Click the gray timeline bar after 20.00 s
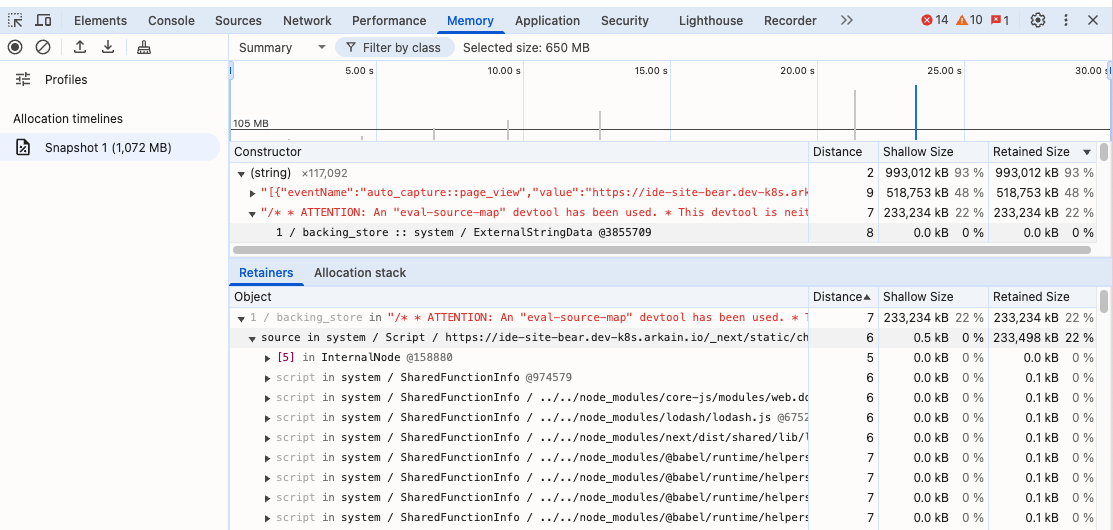The width and height of the screenshot is (1113, 530). pyautogui.click(x=855, y=115)
